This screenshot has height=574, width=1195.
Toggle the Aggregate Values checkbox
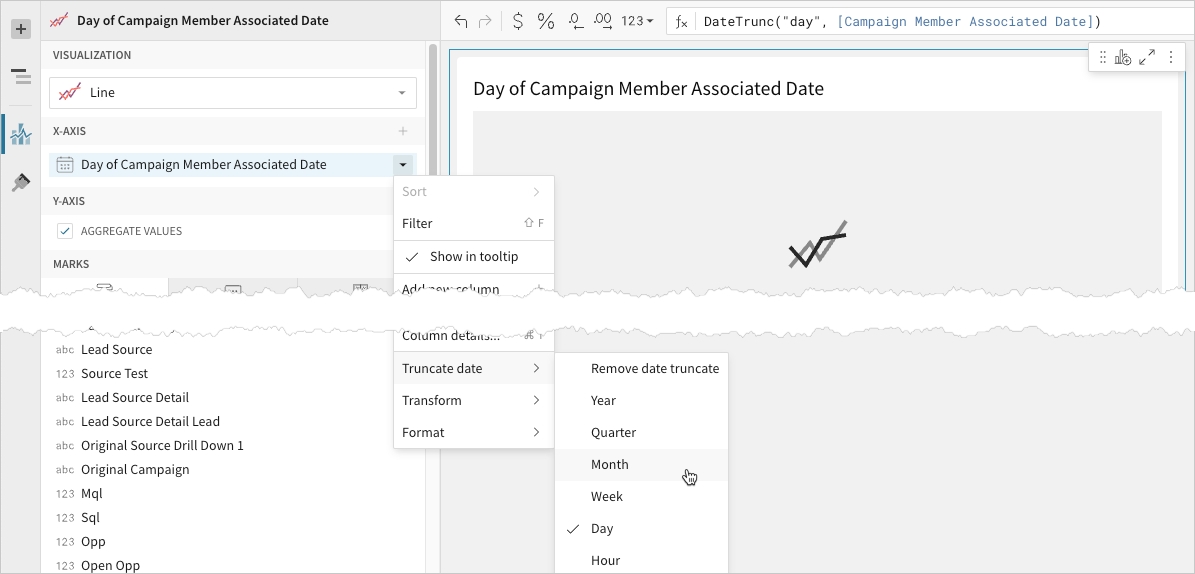(x=65, y=231)
